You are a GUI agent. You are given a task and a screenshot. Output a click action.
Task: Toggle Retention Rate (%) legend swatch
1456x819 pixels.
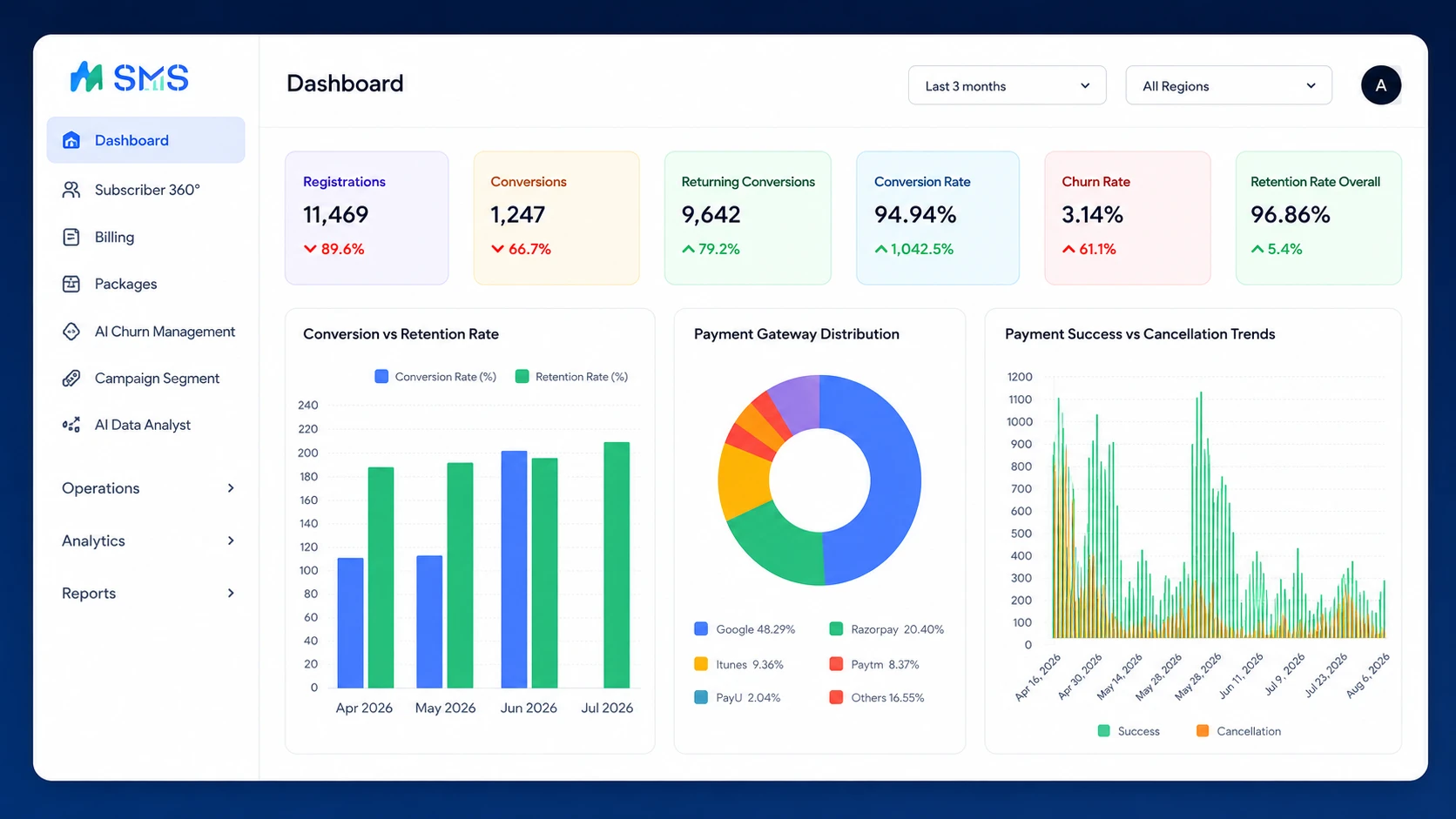[522, 376]
